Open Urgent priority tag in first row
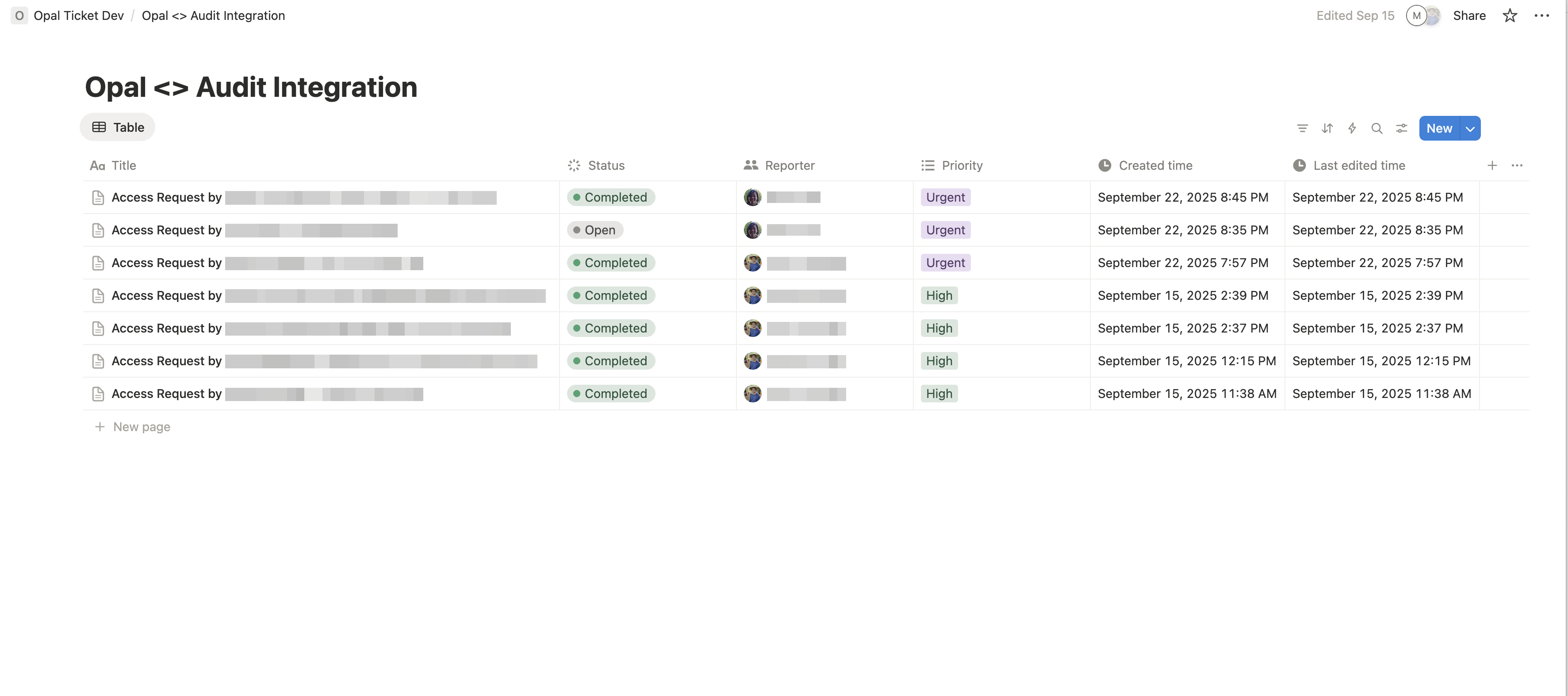 coord(945,197)
